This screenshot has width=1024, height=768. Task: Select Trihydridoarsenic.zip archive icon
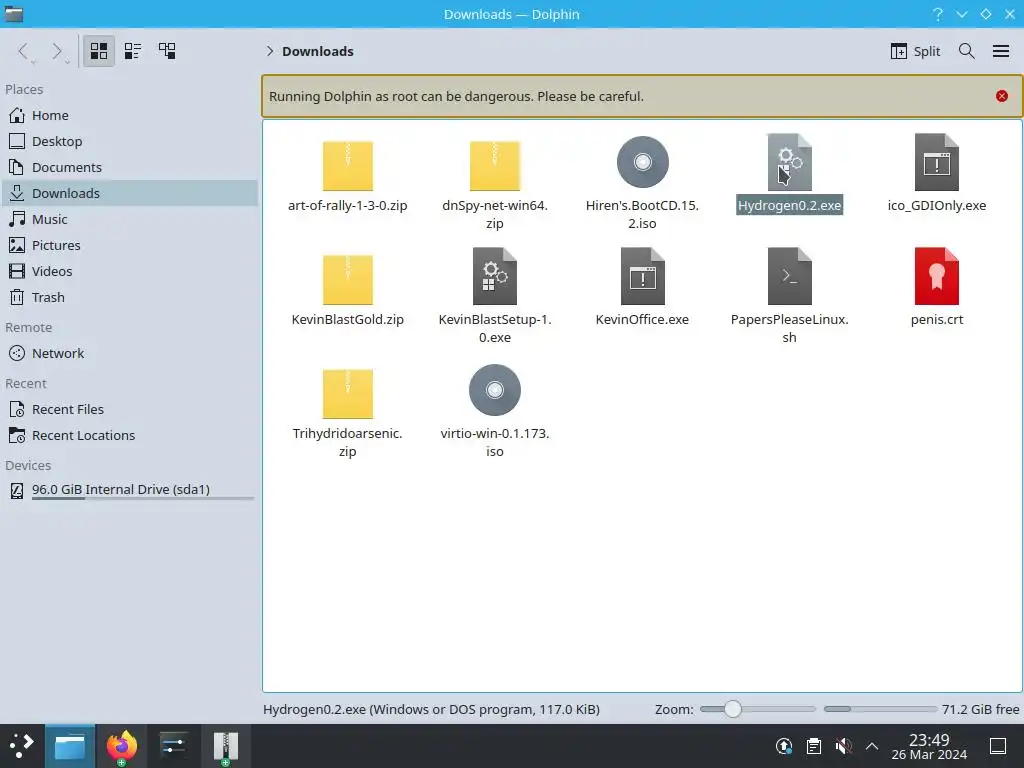pyautogui.click(x=347, y=394)
